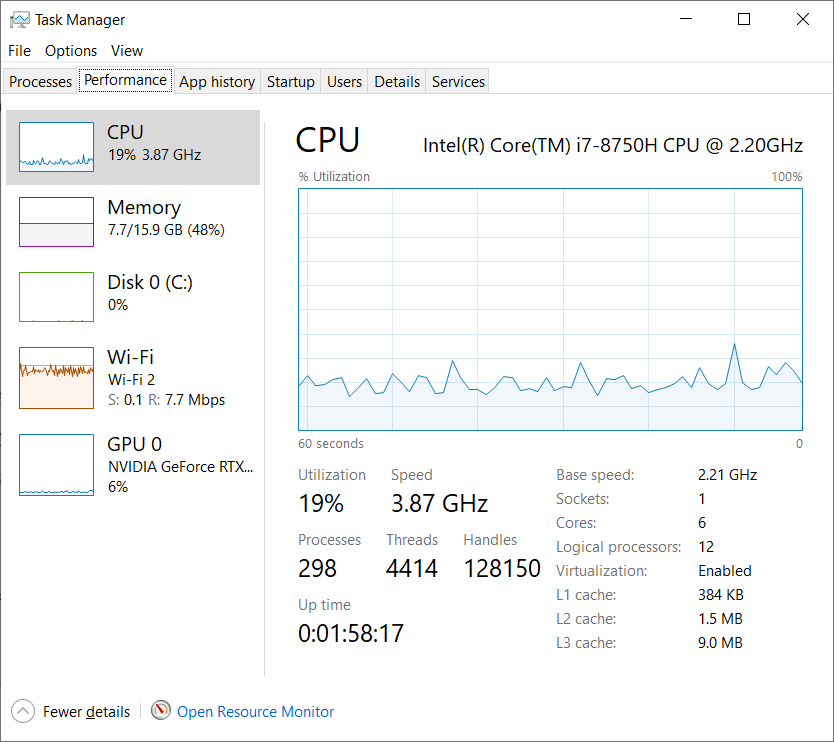Open the File menu
The width and height of the screenshot is (834, 742).
(20, 51)
